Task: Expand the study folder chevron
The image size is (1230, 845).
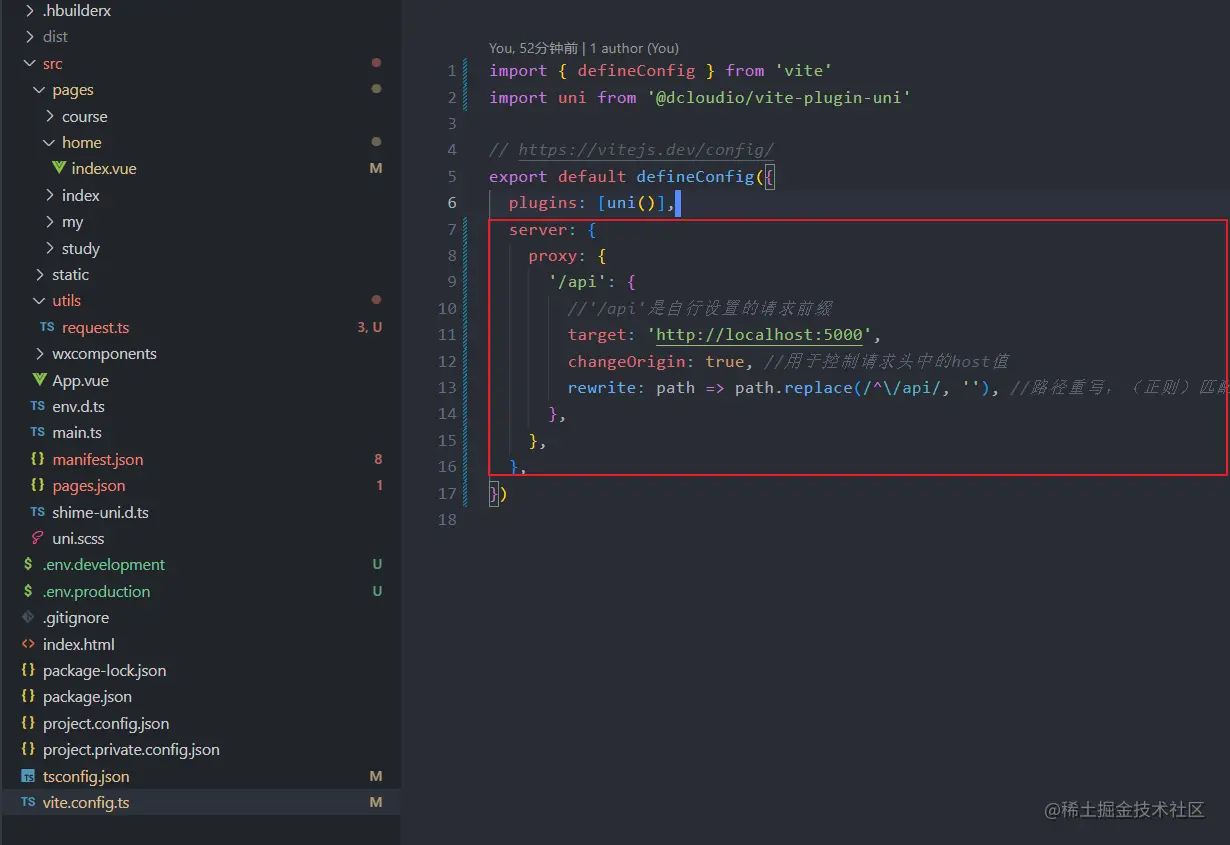Action: (x=50, y=249)
